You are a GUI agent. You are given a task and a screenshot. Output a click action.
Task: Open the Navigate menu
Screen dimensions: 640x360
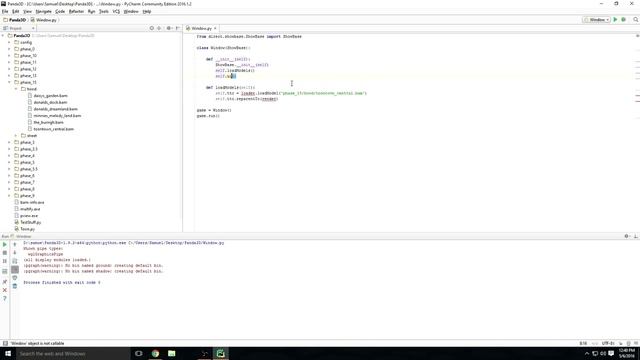(x=43, y=11)
